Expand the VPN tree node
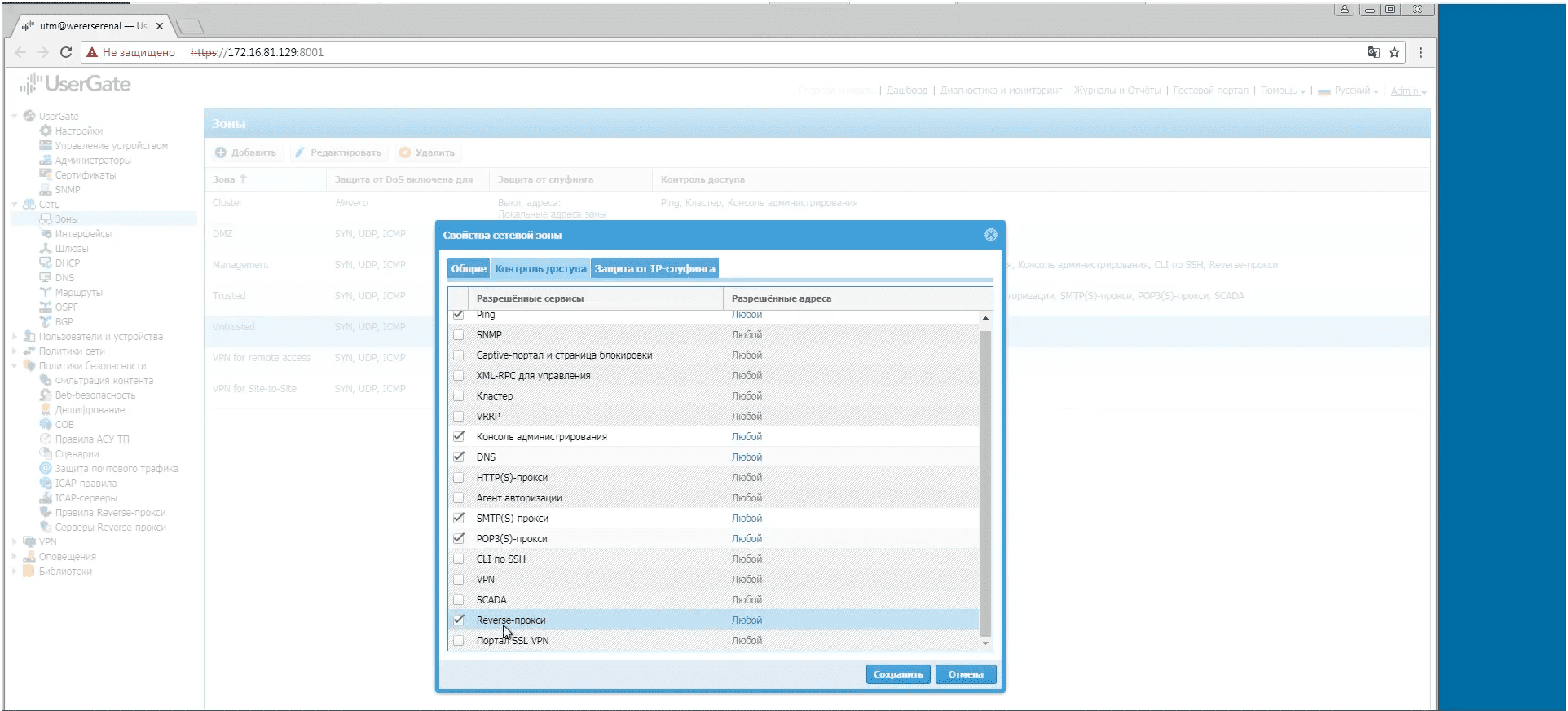 tap(15, 542)
